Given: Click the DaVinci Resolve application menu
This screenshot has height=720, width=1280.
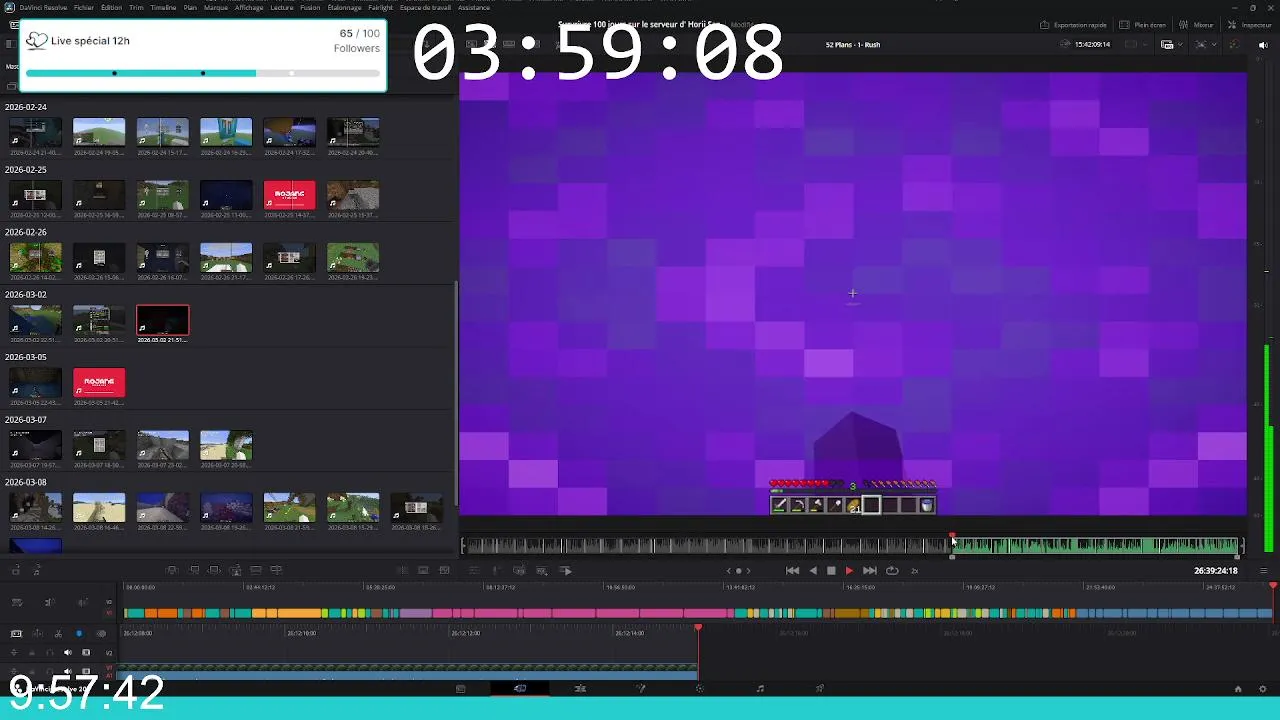Looking at the screenshot, I should (x=42, y=8).
